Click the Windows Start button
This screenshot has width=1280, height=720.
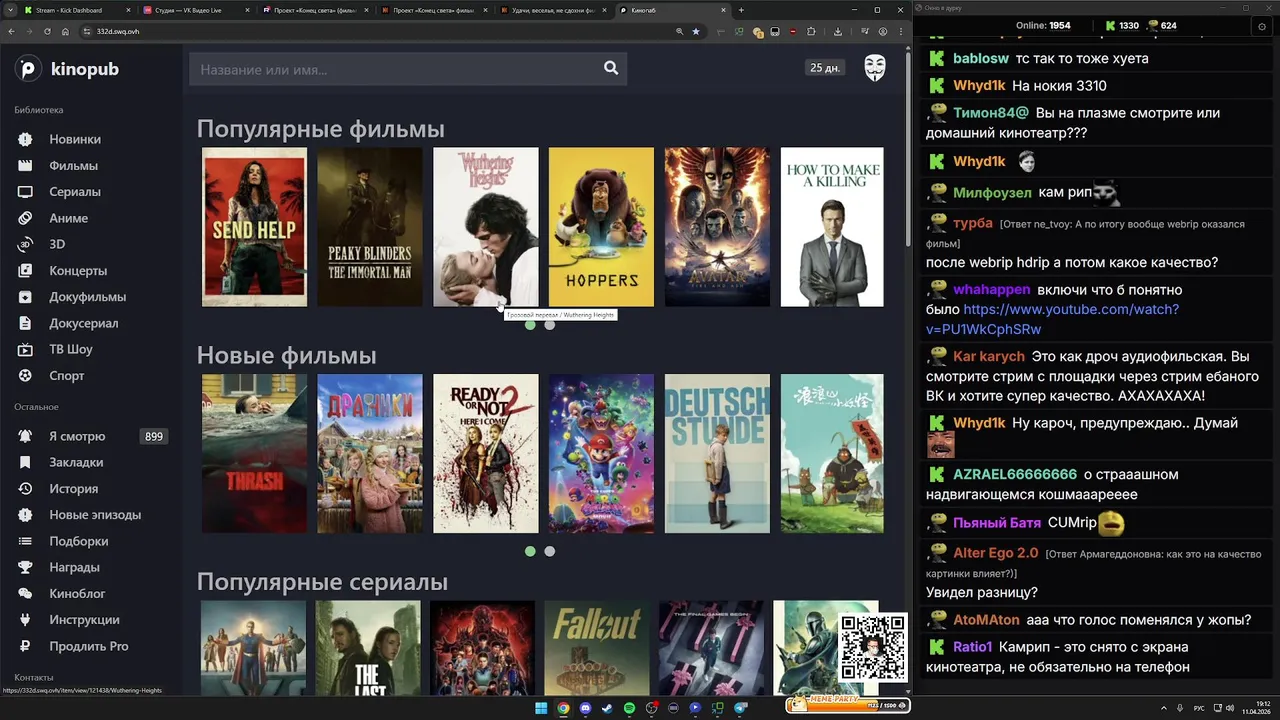[541, 708]
